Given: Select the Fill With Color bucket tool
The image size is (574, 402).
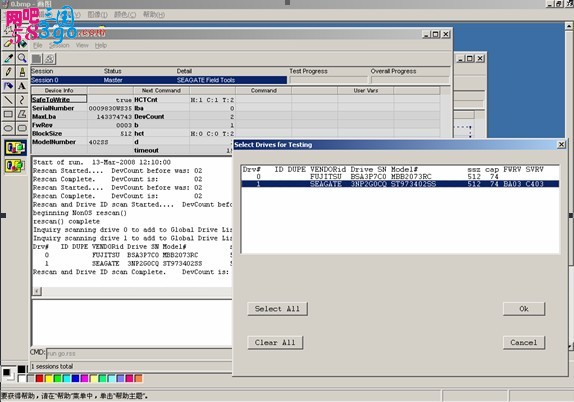Looking at the screenshot, I should pyautogui.click(x=22, y=44).
